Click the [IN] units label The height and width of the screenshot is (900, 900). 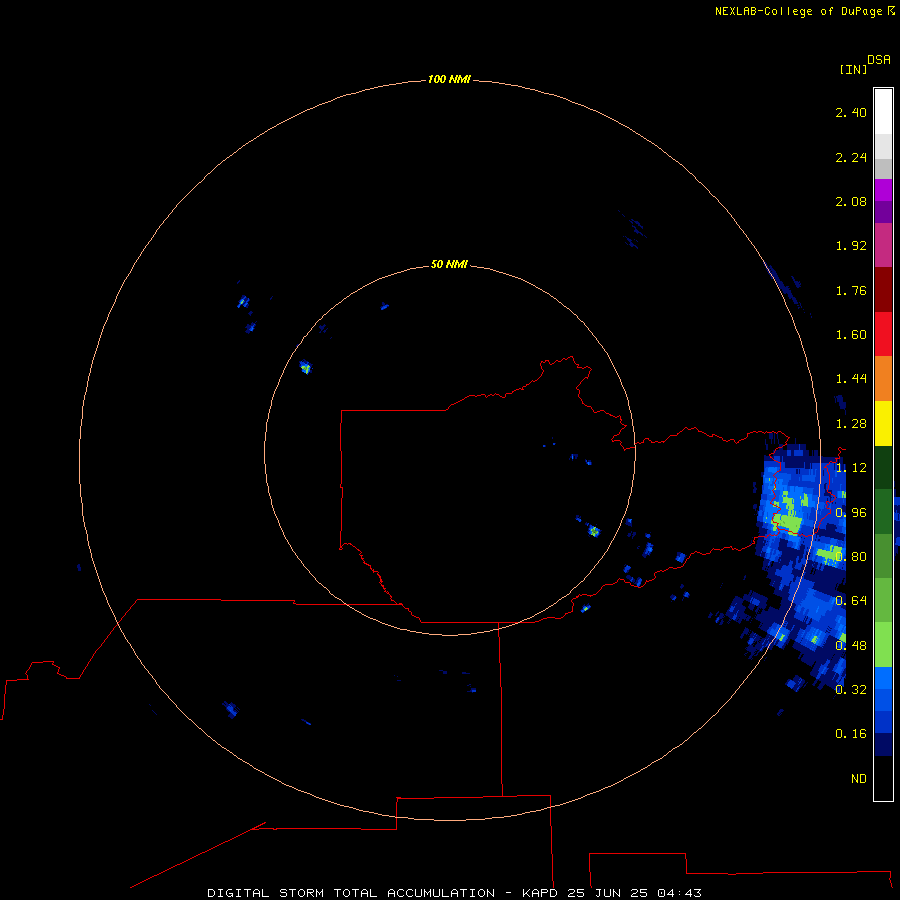853,69
